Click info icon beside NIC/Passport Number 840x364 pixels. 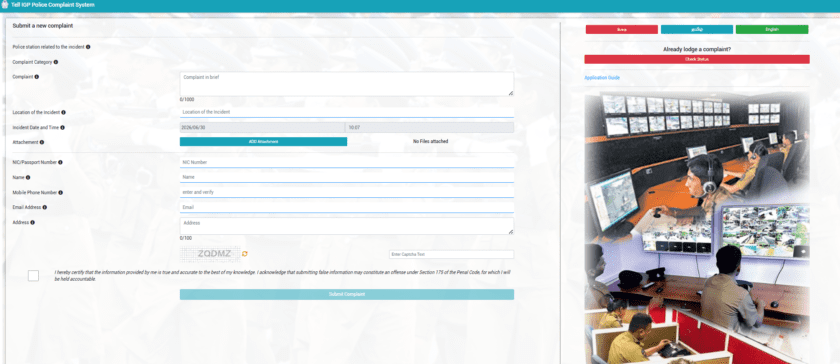click(60, 162)
